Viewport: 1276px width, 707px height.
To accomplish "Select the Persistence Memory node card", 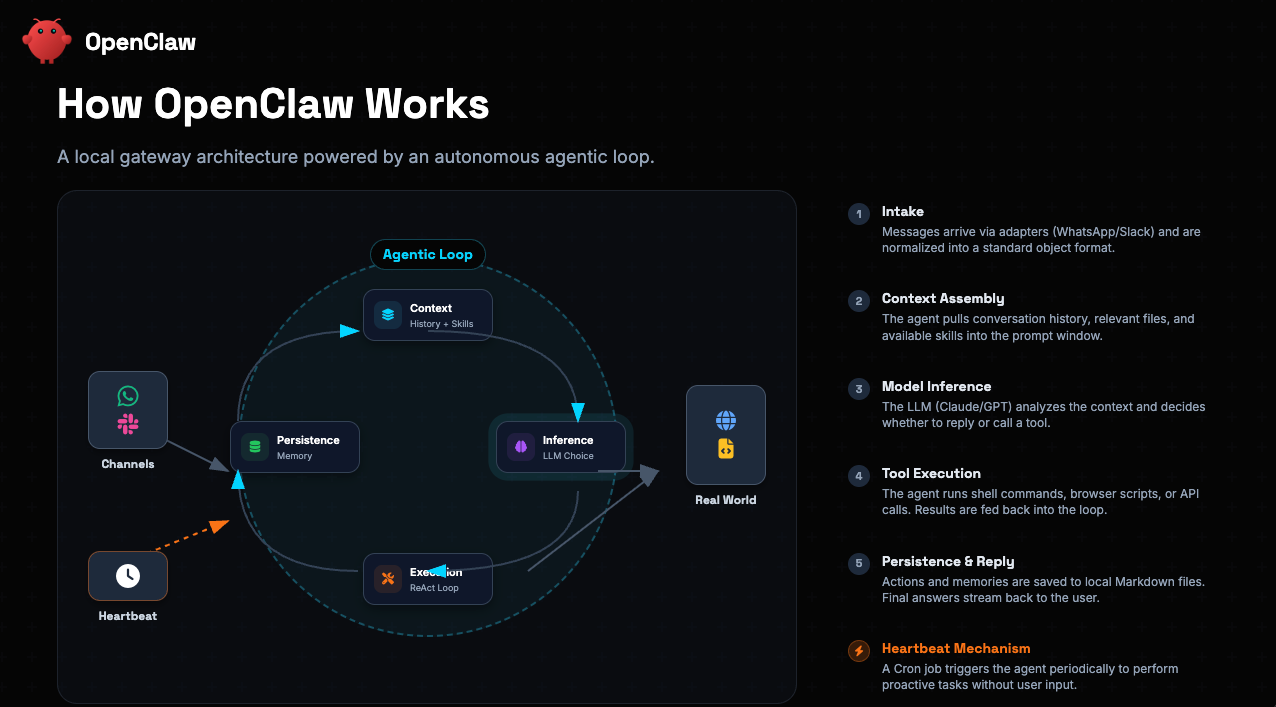I will coord(295,447).
